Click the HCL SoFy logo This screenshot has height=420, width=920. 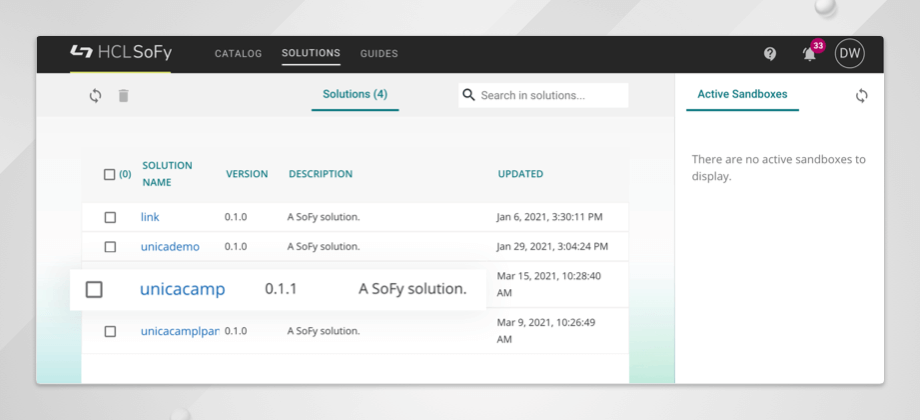(121, 52)
